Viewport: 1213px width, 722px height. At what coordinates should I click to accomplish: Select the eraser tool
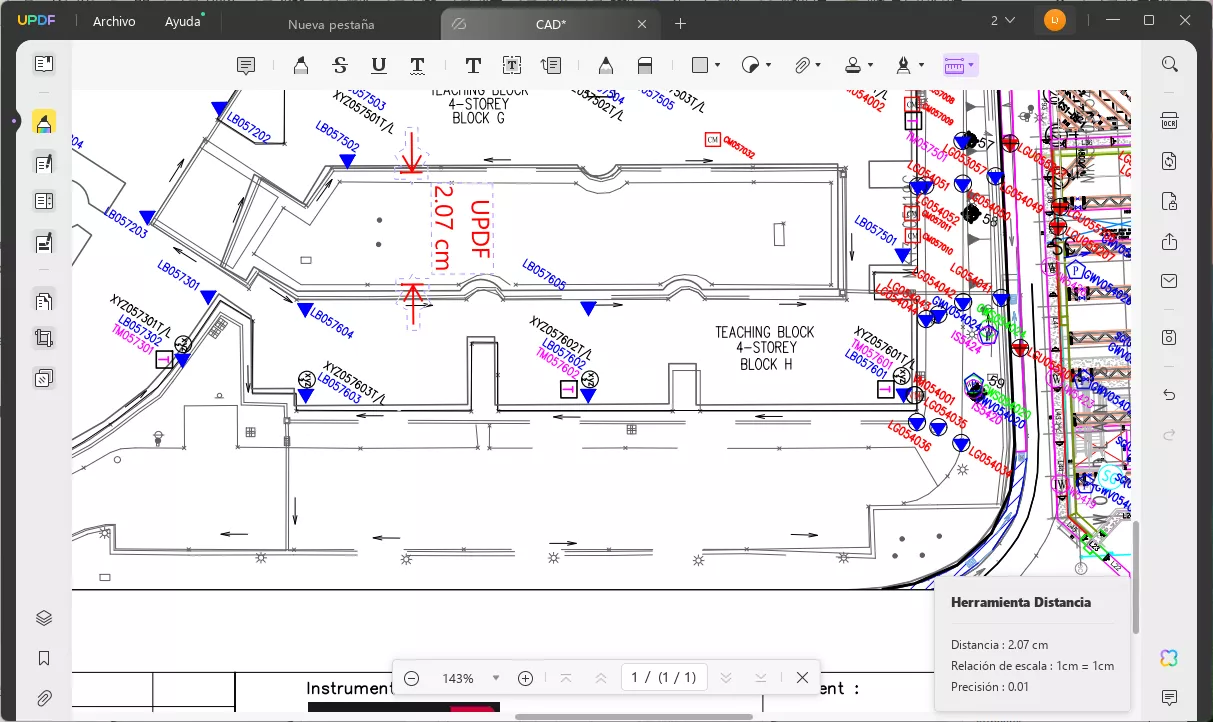pyautogui.click(x=645, y=65)
